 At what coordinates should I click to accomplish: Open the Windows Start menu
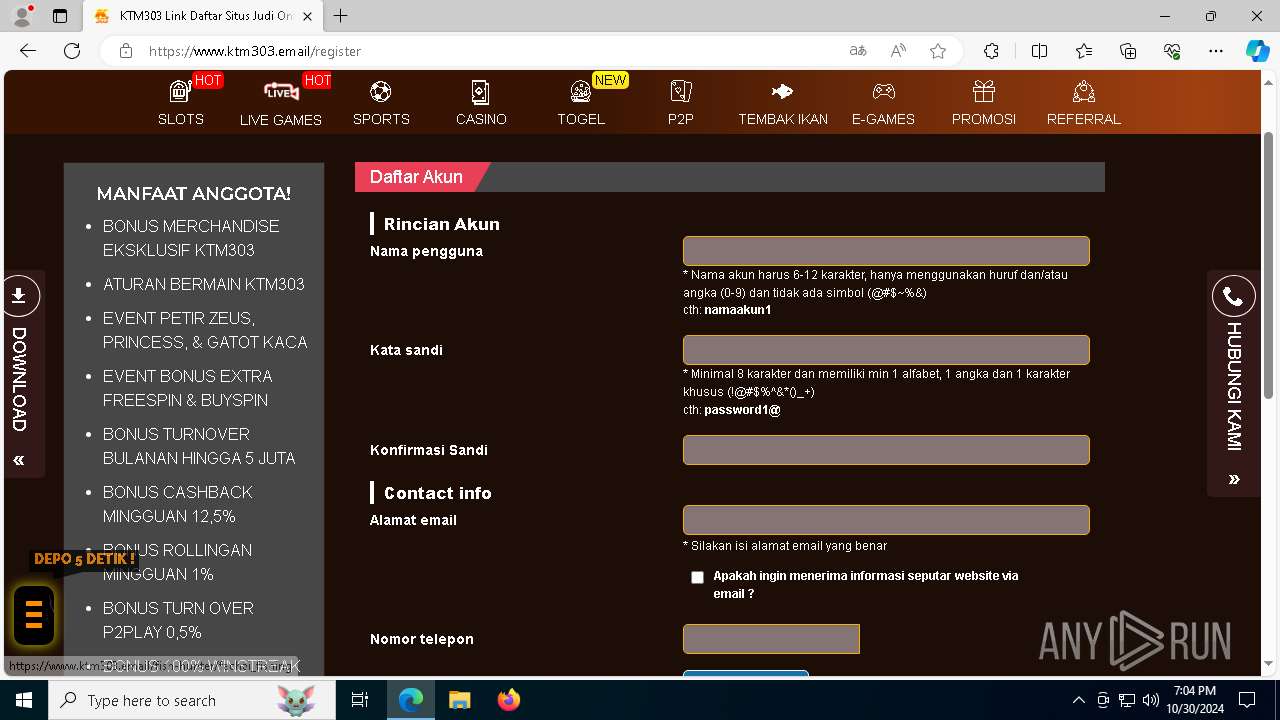24,700
